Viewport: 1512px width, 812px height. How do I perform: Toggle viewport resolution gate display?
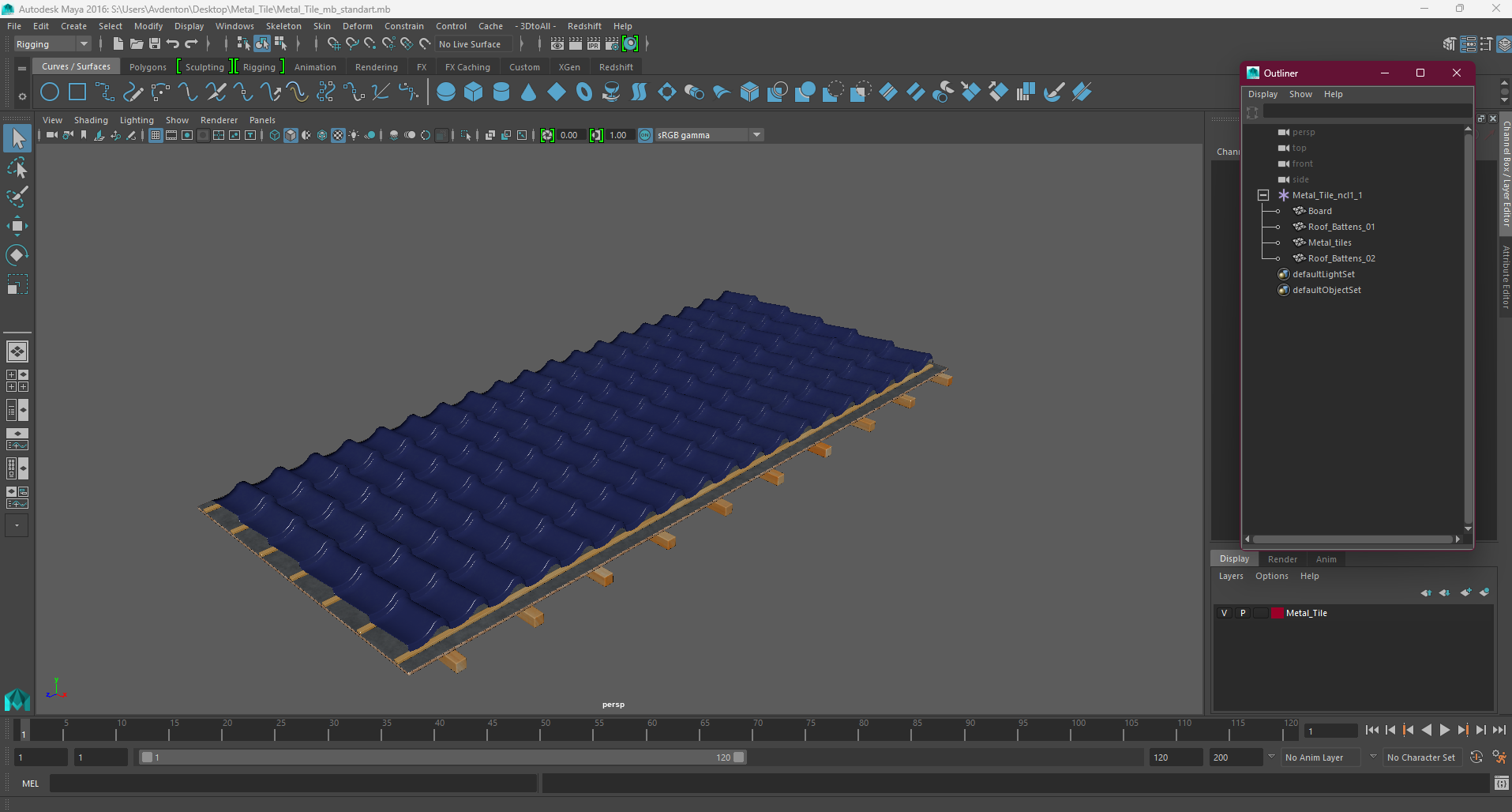pyautogui.click(x=187, y=136)
